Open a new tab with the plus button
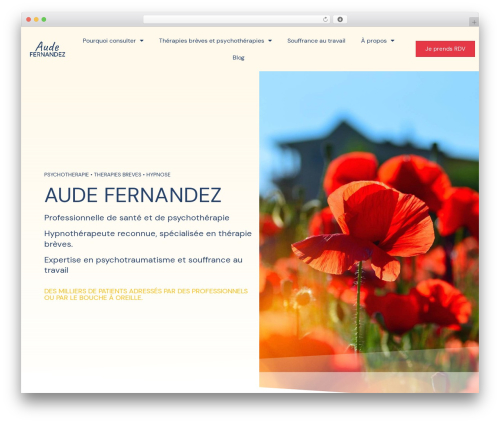This screenshot has width=500, height=423. [x=474, y=22]
